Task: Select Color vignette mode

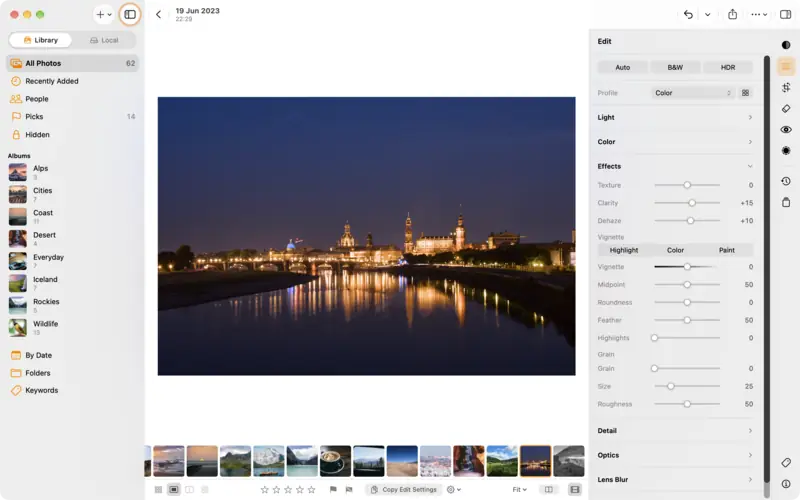Action: 675,250
